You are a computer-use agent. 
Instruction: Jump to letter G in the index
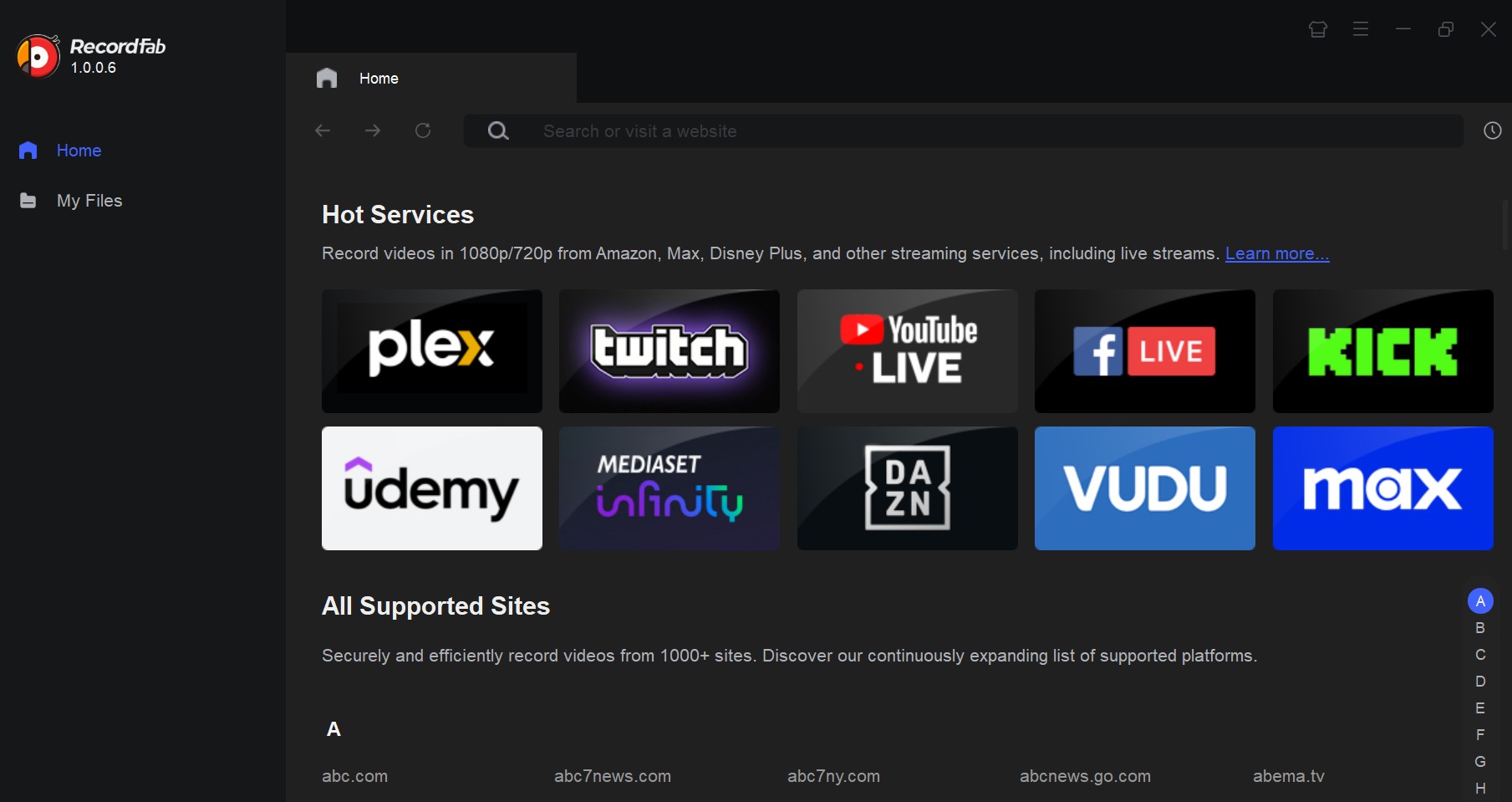(1480, 762)
